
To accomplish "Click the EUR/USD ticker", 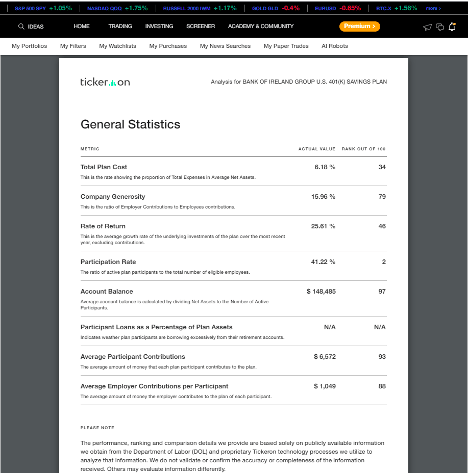I will click(338, 8).
